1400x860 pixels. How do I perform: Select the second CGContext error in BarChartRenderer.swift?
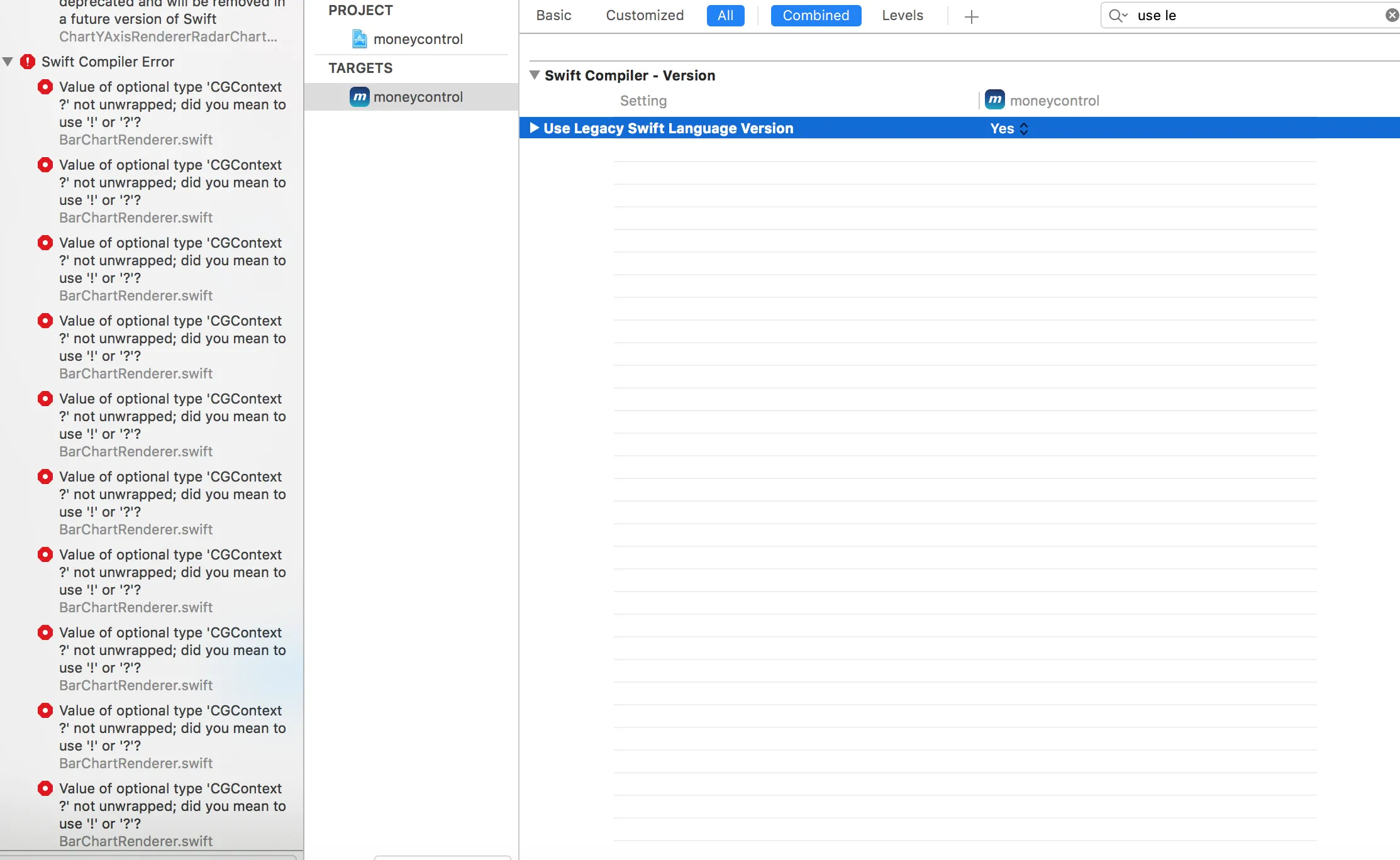tap(172, 182)
